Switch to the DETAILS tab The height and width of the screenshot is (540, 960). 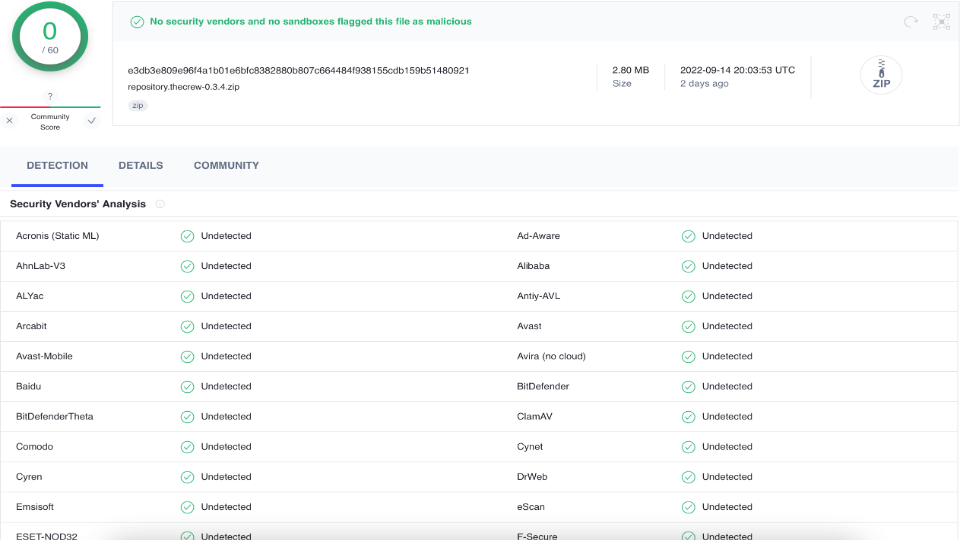pyautogui.click(x=140, y=166)
